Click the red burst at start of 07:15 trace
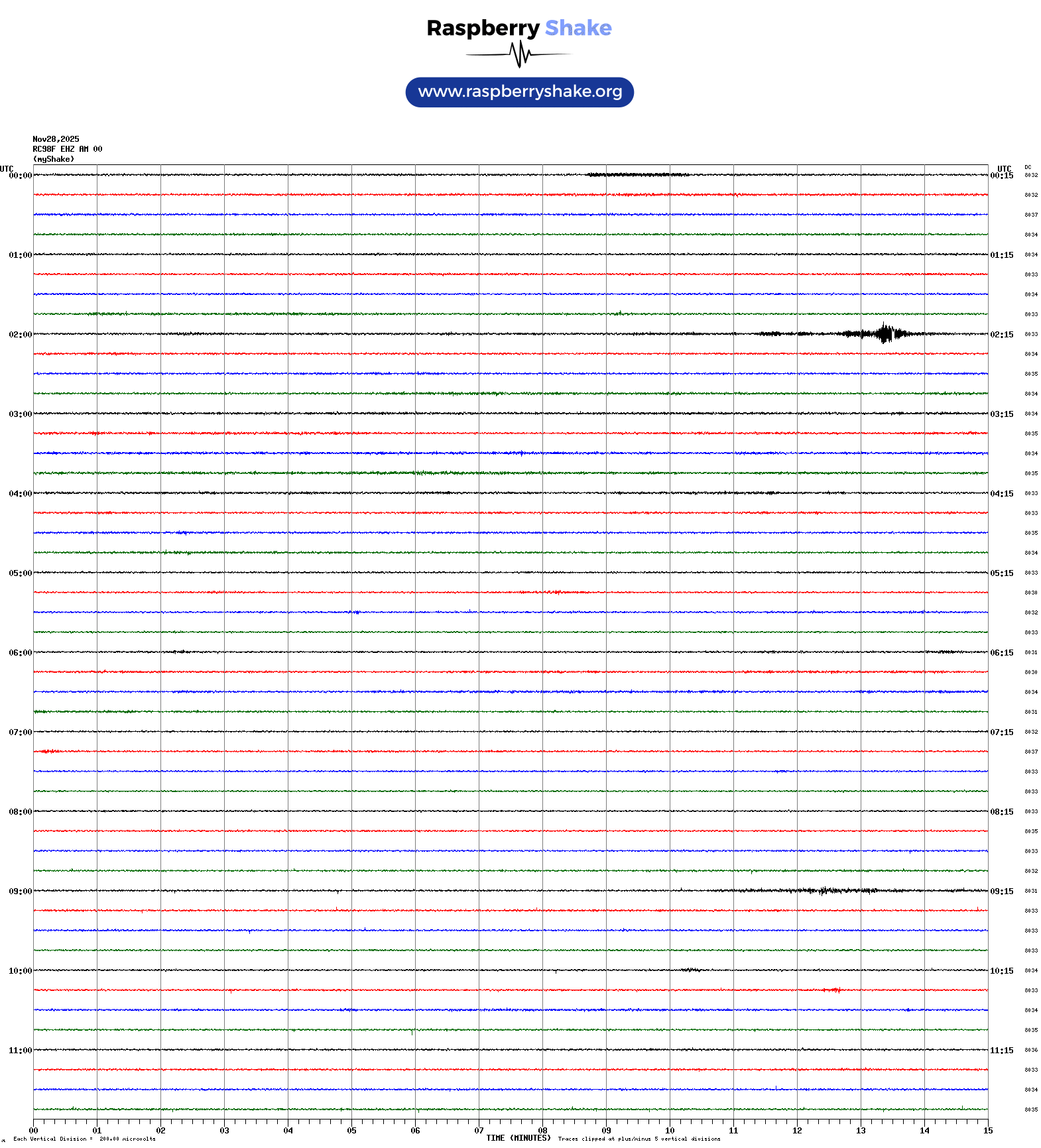1041x1148 pixels. click(50, 751)
